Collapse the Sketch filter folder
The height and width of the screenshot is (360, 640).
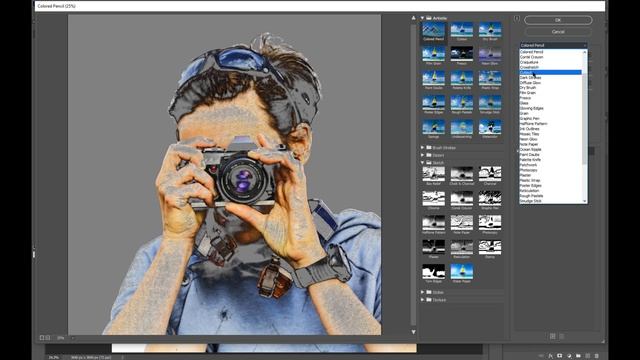pos(422,162)
